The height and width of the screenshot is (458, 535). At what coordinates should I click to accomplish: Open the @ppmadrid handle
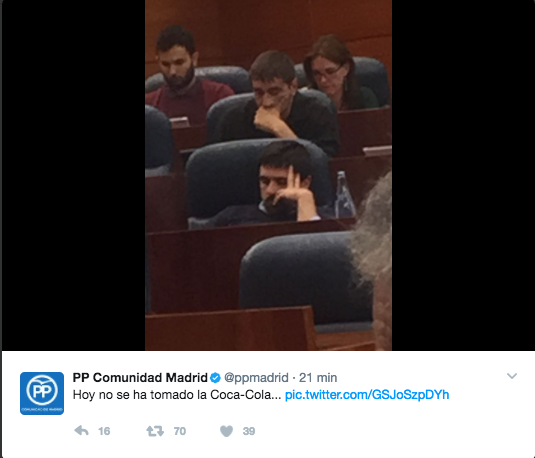pos(256,378)
